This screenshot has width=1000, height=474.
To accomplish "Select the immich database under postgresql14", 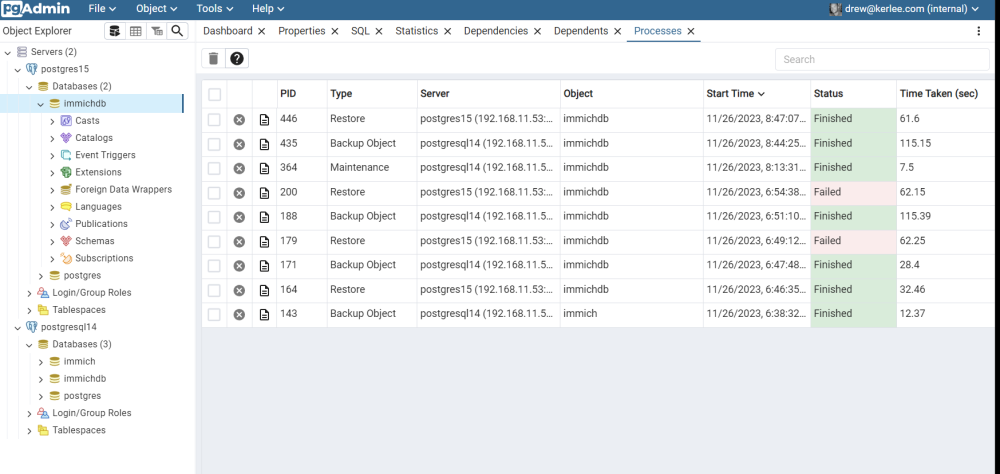I will pos(79,361).
